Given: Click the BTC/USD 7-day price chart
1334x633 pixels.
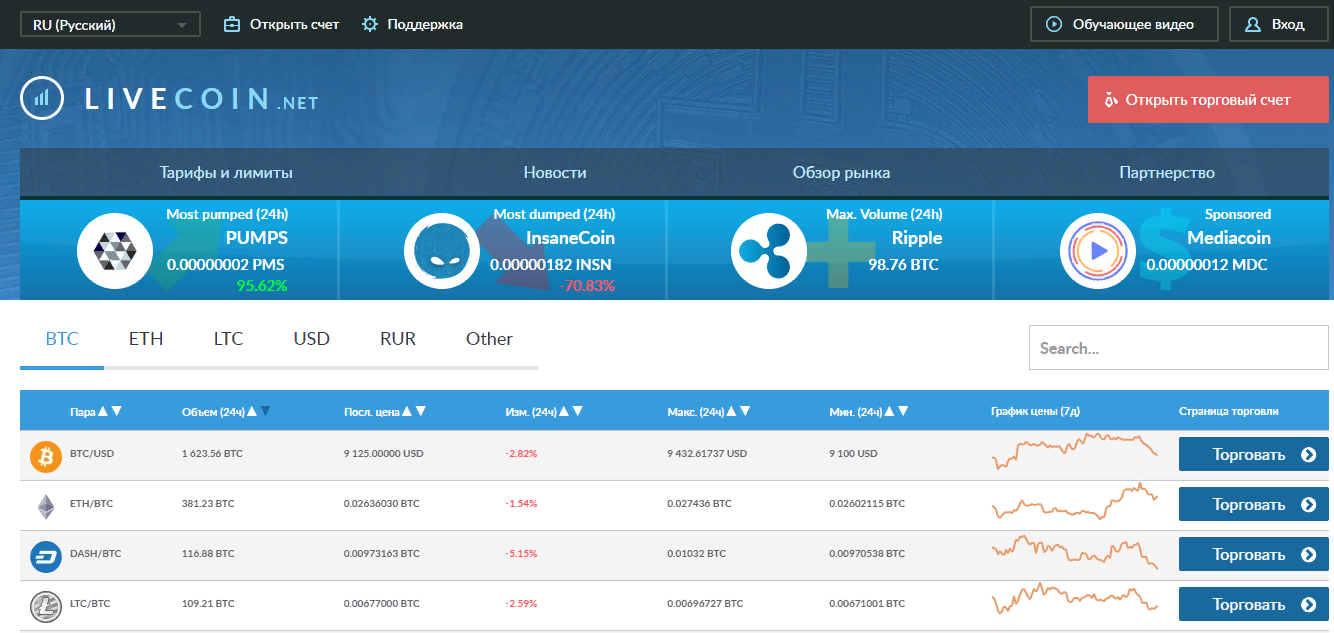Looking at the screenshot, I should 1075,451.
